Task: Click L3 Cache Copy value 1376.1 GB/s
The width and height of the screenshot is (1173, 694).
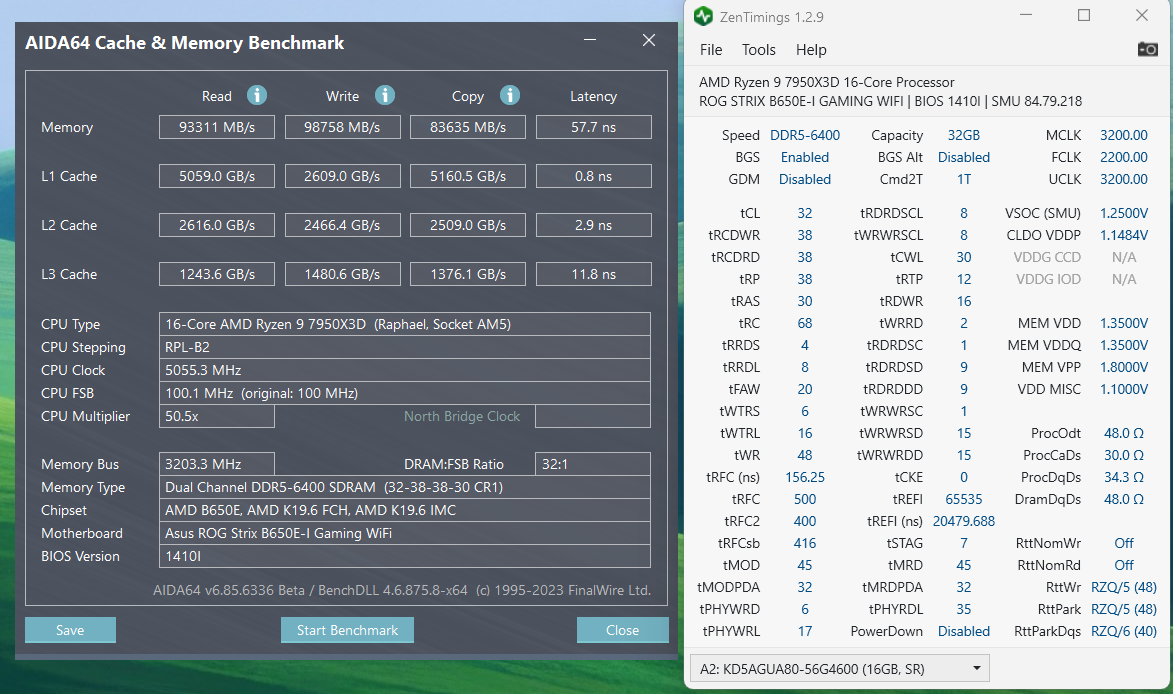Action: pos(468,274)
